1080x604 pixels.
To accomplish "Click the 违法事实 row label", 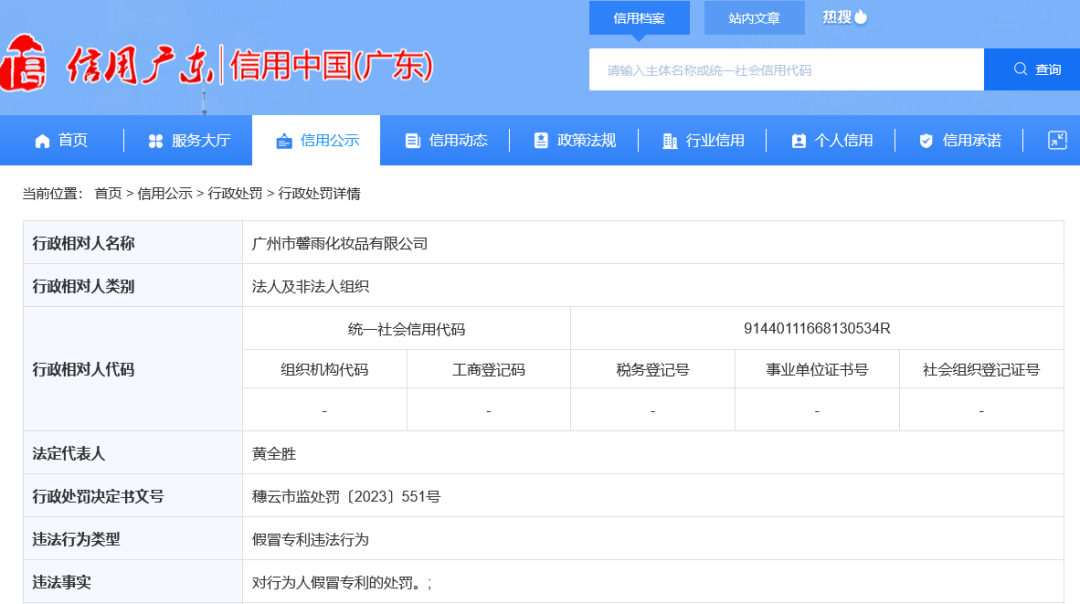I will click(61, 583).
